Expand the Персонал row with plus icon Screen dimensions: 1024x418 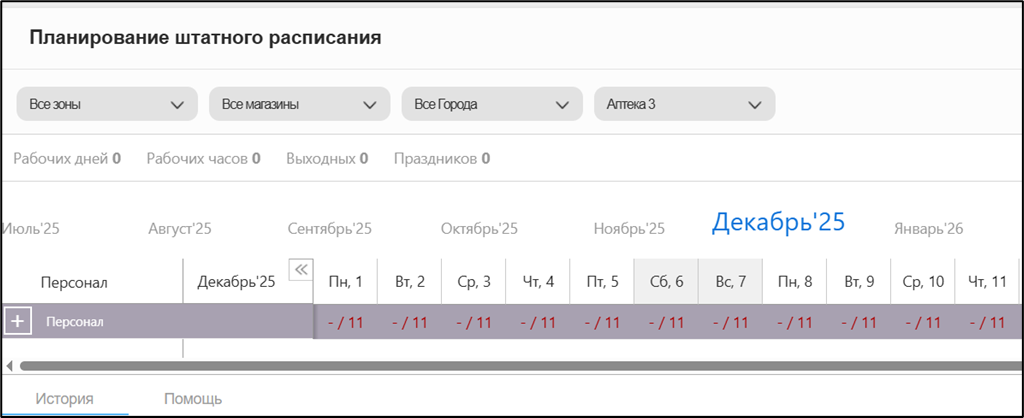coord(17,322)
